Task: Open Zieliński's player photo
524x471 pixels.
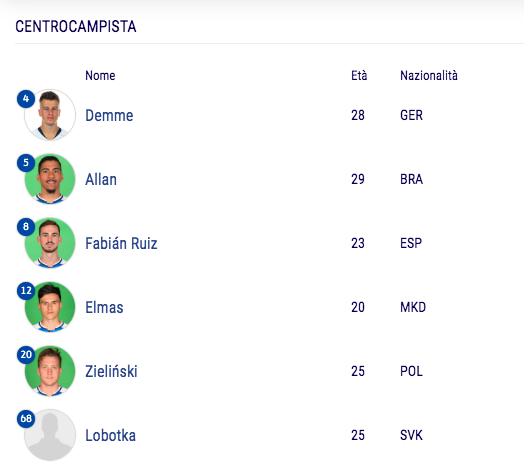Action: click(x=50, y=371)
